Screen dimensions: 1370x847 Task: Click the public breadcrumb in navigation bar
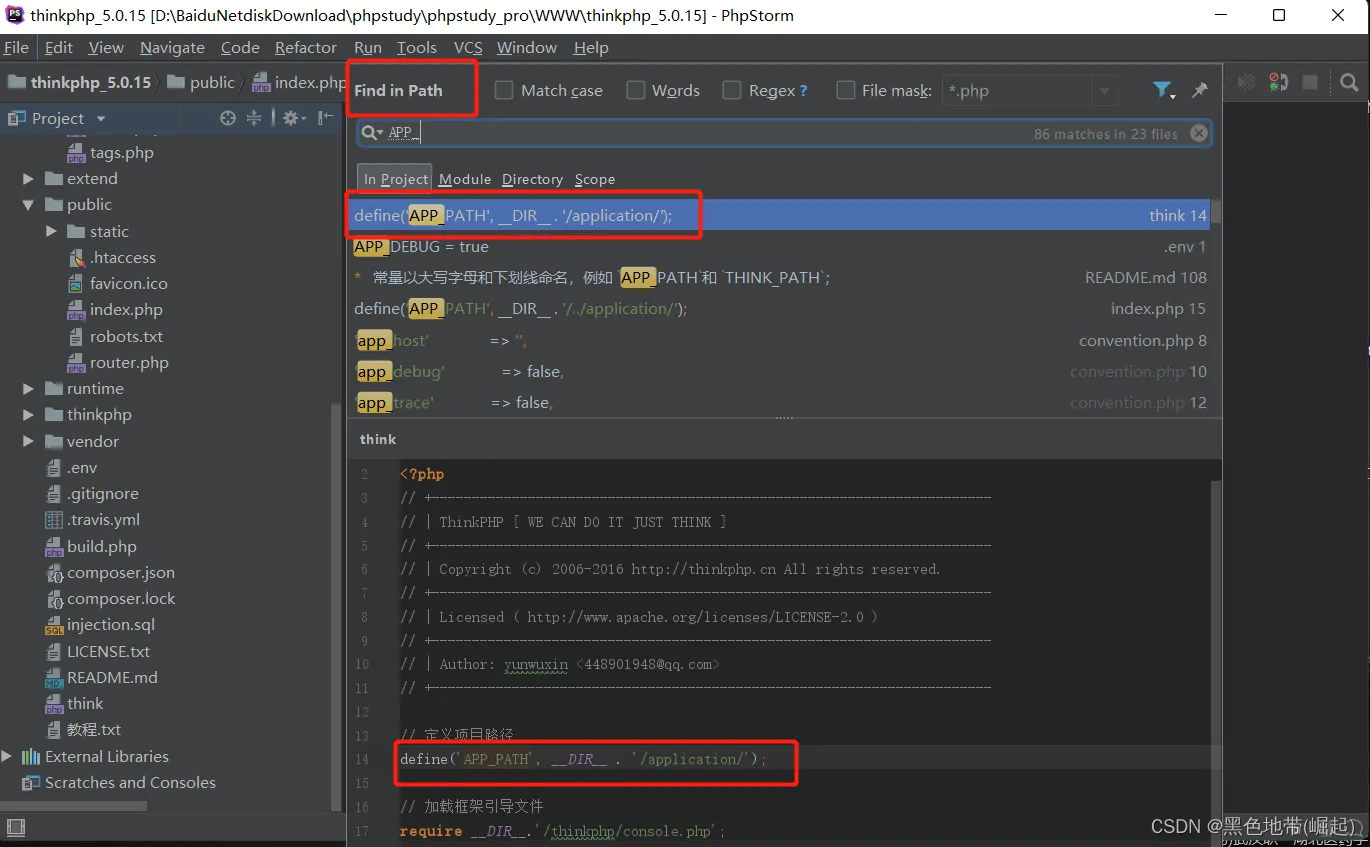(x=202, y=82)
